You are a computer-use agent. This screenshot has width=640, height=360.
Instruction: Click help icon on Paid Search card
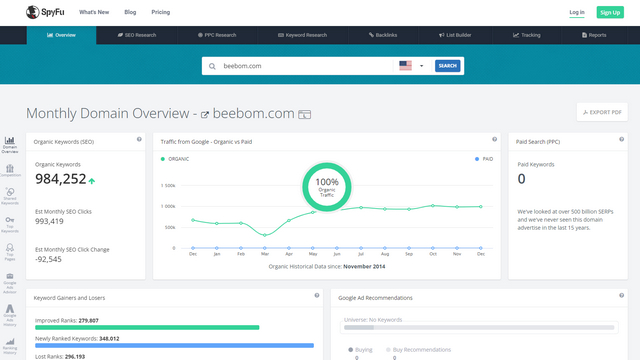click(x=621, y=139)
